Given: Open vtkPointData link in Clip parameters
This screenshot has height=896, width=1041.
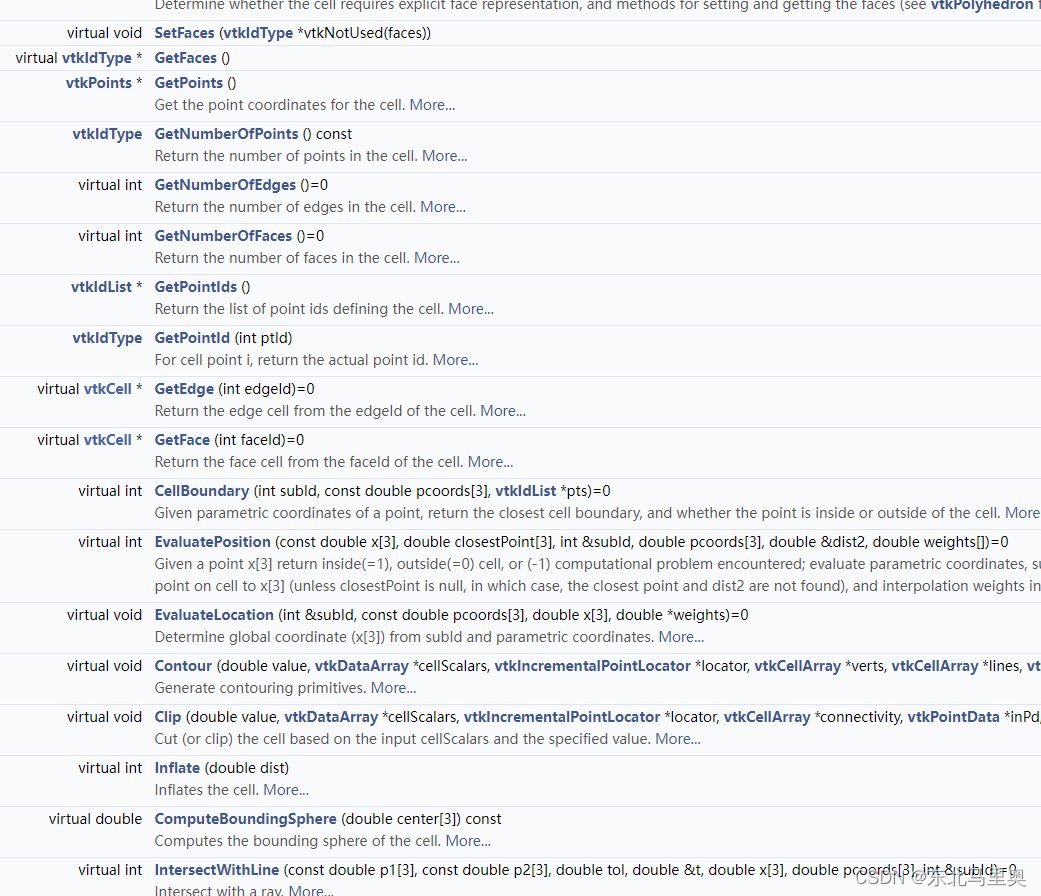Looking at the screenshot, I should coord(953,718).
